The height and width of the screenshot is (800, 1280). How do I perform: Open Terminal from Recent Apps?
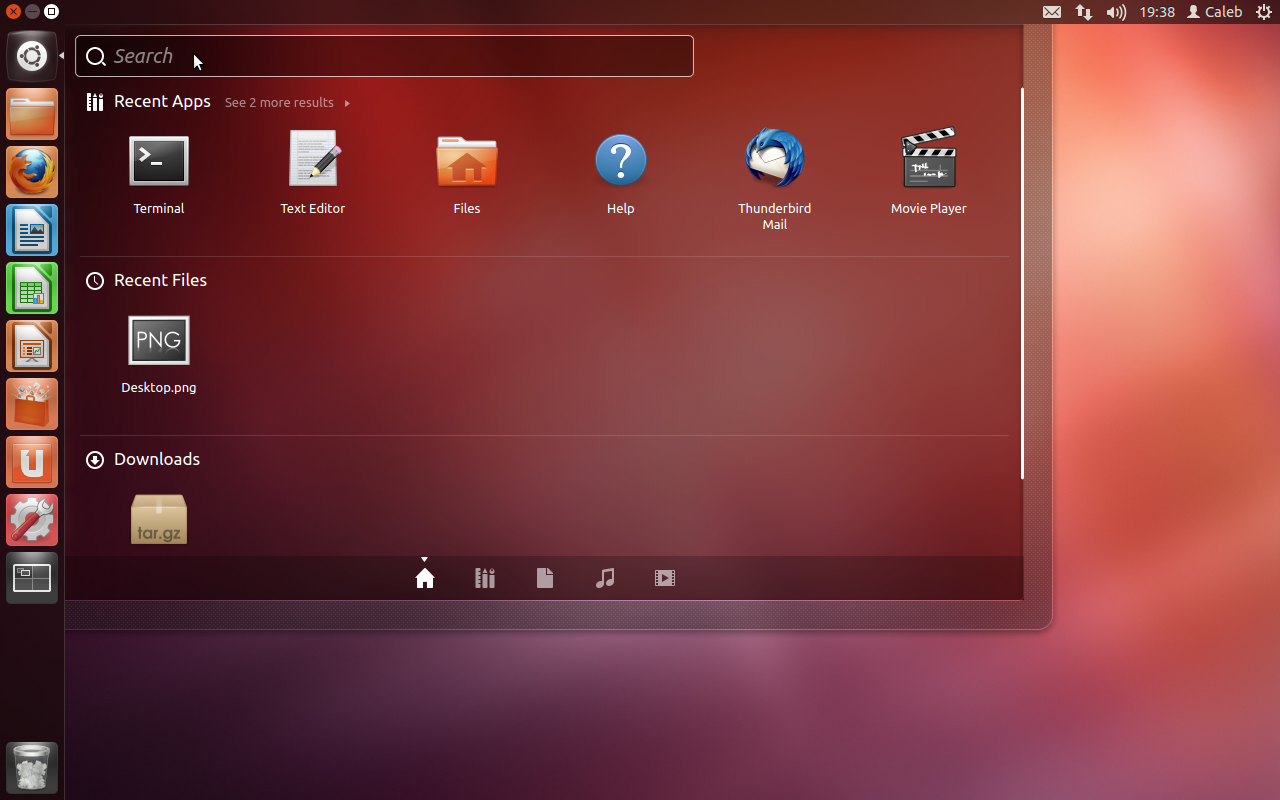coord(158,161)
